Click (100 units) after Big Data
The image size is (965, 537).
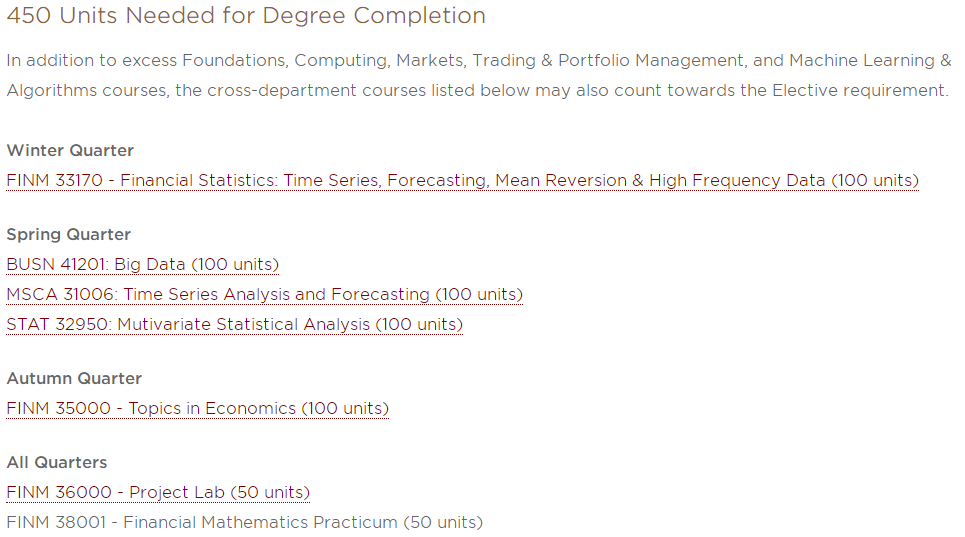(235, 265)
